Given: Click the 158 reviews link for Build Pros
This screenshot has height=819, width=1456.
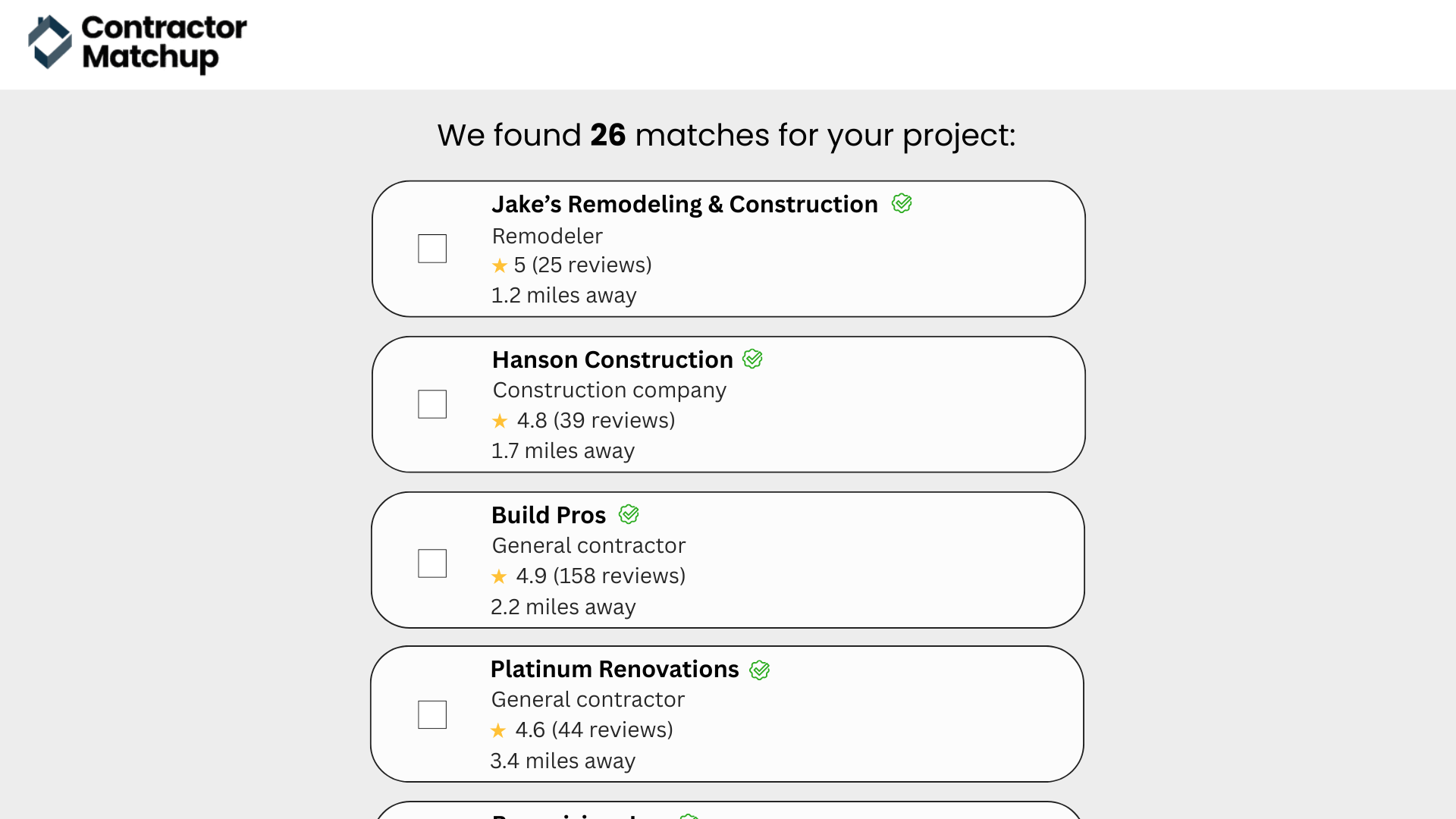Looking at the screenshot, I should click(x=619, y=576).
